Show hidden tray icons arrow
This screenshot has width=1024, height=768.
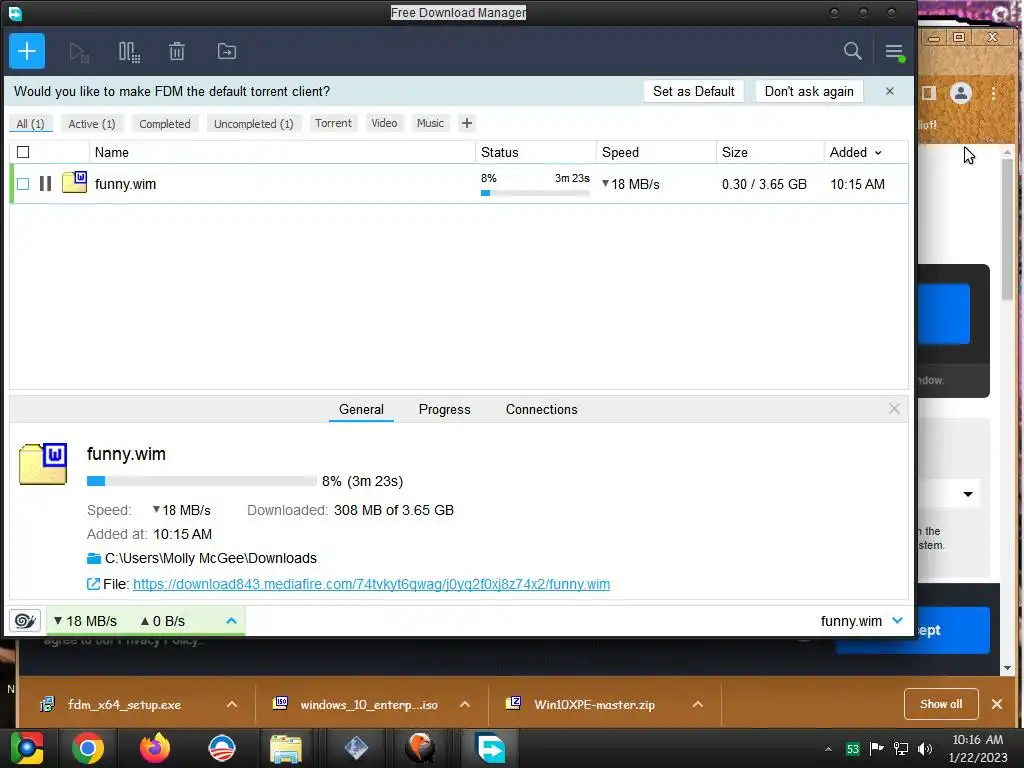point(828,750)
